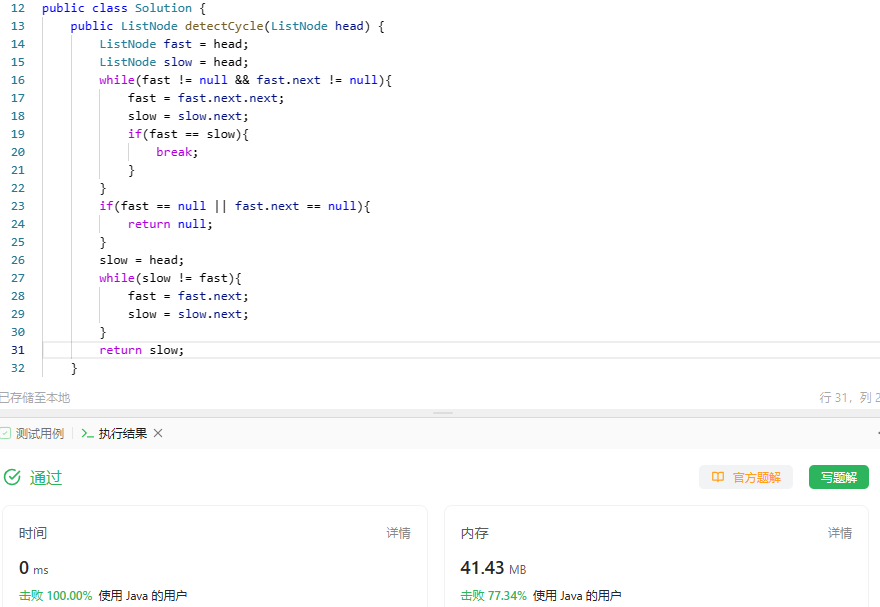The width and height of the screenshot is (880, 607).
Task: Click the terminal icon beside 执行结果
Action: 87,433
